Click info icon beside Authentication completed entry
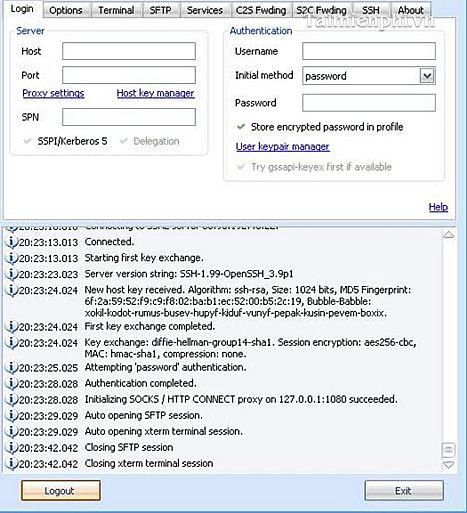 (11, 383)
